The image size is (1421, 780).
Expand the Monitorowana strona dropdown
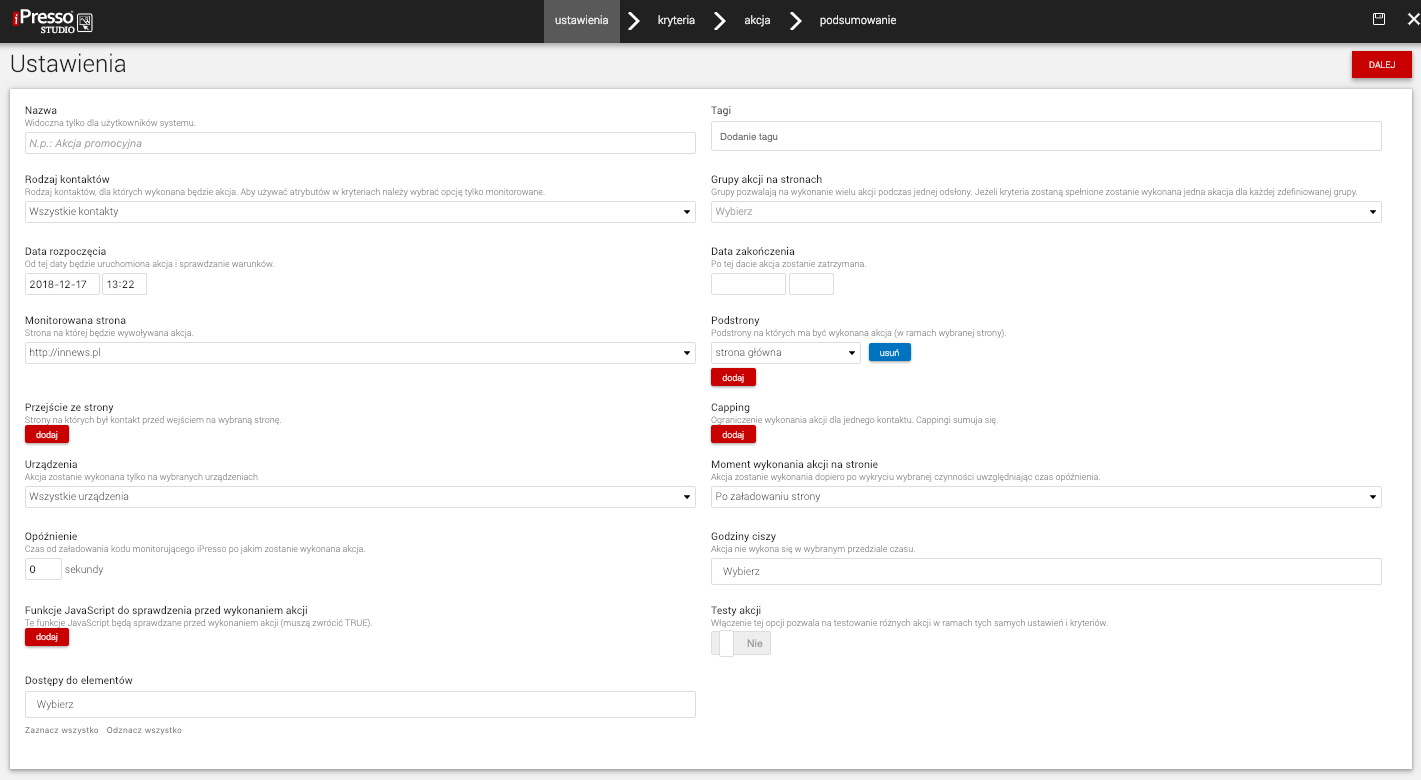[360, 353]
